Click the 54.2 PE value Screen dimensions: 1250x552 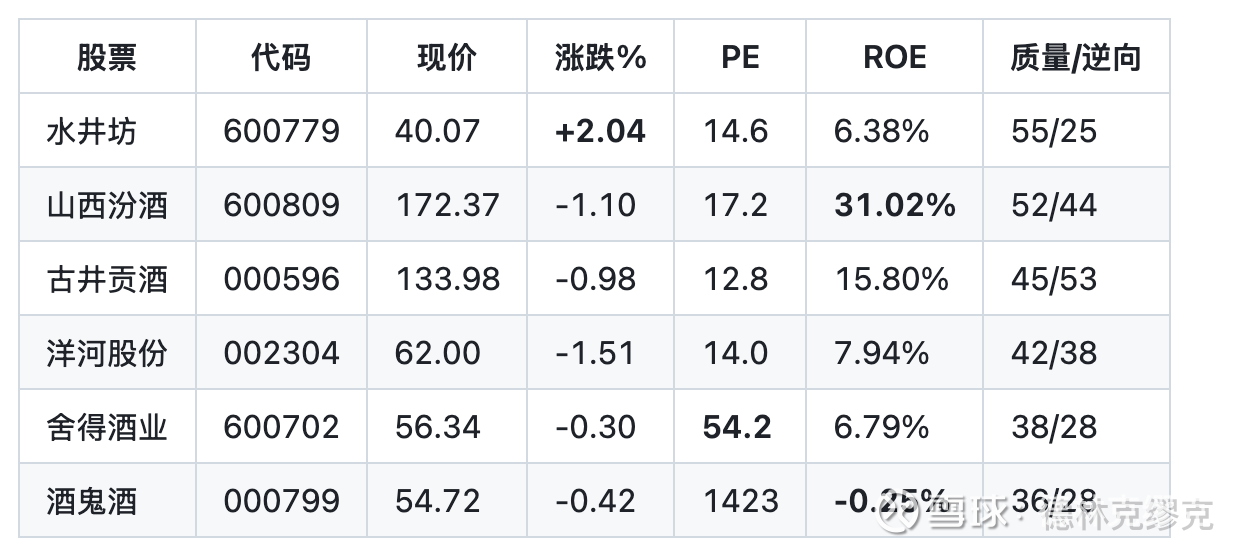(737, 427)
